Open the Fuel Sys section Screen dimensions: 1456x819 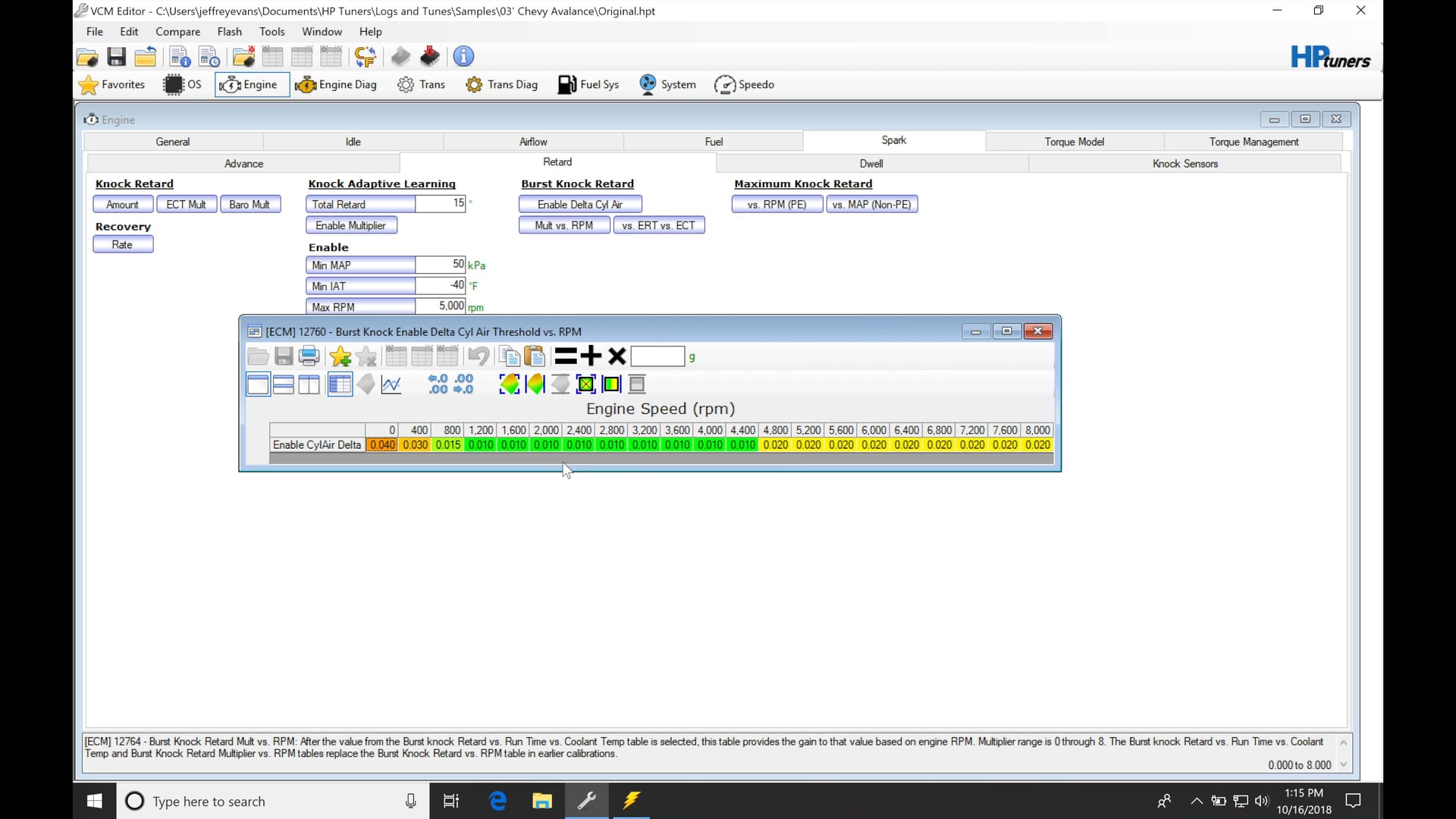pyautogui.click(x=588, y=85)
